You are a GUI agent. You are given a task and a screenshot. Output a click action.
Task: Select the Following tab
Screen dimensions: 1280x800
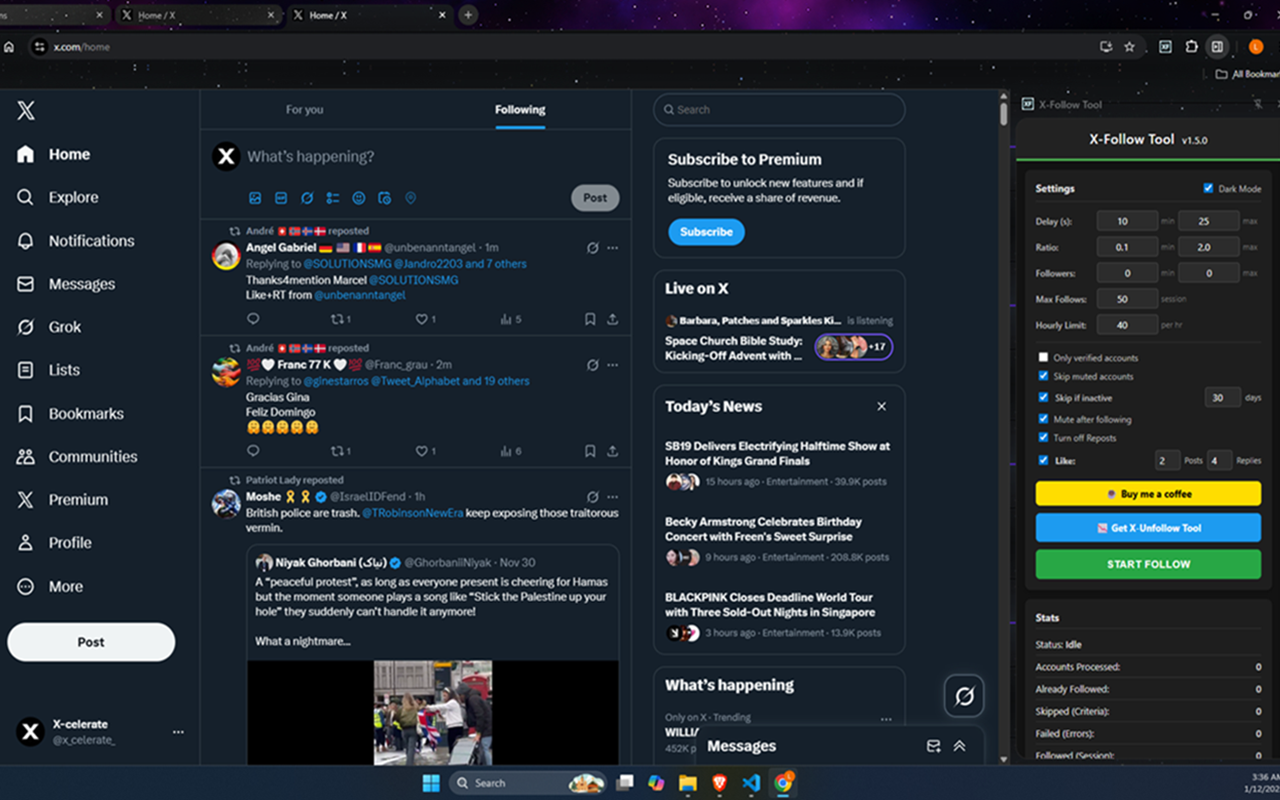tap(520, 110)
